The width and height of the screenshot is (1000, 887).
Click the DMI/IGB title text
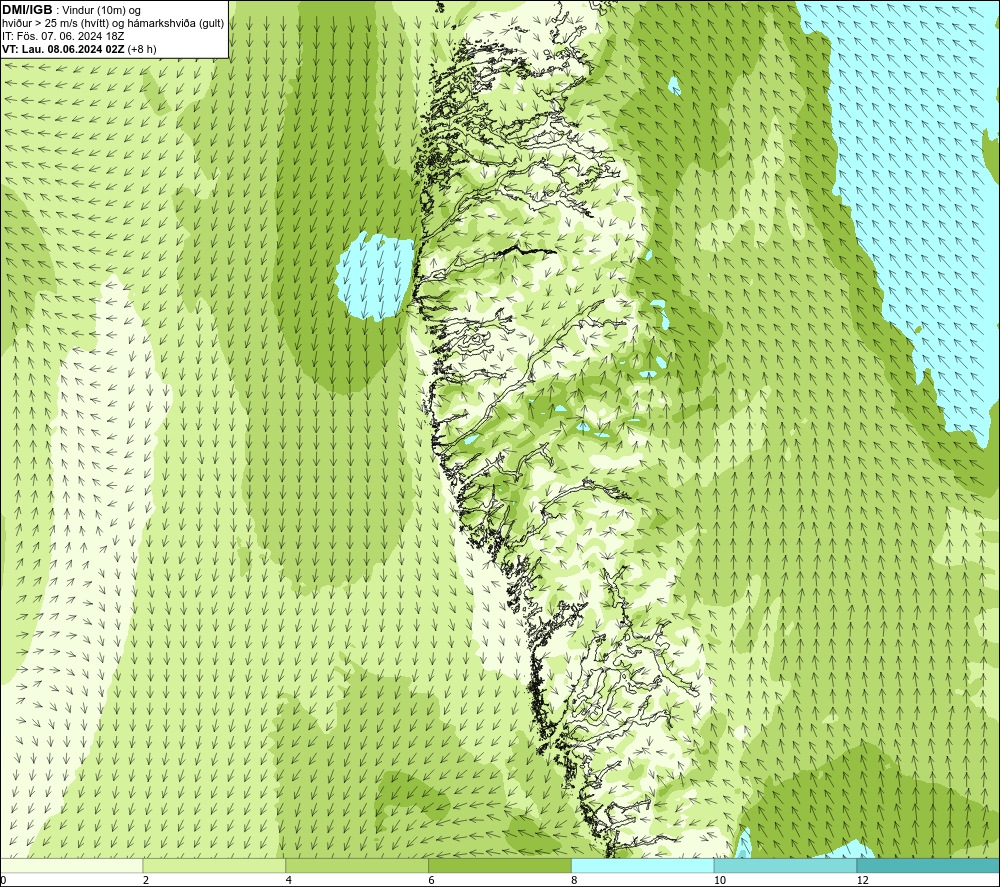tap(27, 10)
